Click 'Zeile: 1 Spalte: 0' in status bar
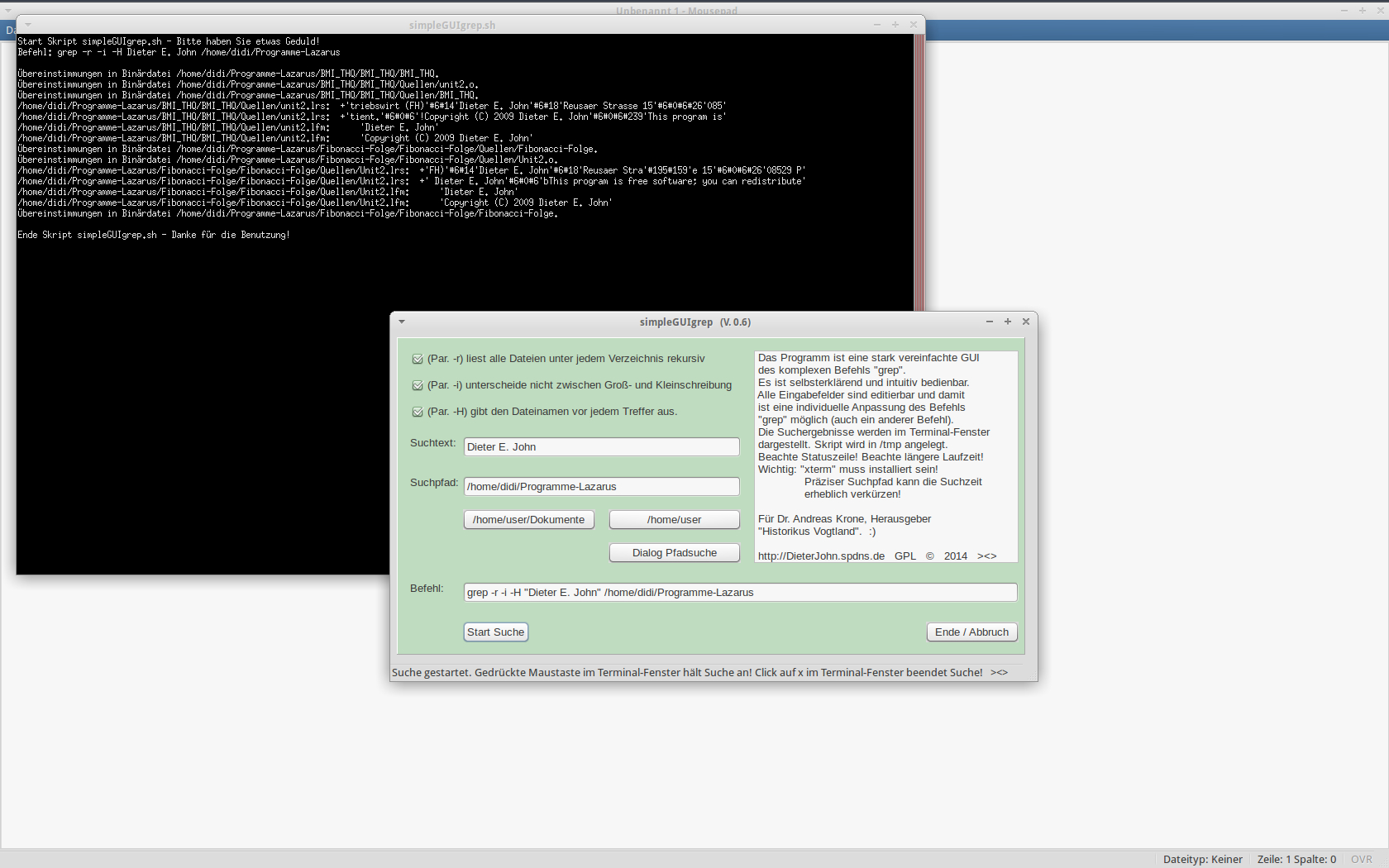Screen dimensions: 1389x868 coord(1296,859)
